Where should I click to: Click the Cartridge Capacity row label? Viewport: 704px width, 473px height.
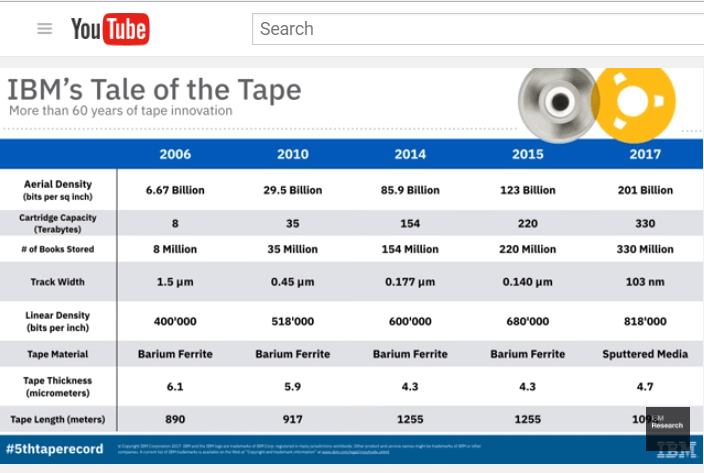58,223
